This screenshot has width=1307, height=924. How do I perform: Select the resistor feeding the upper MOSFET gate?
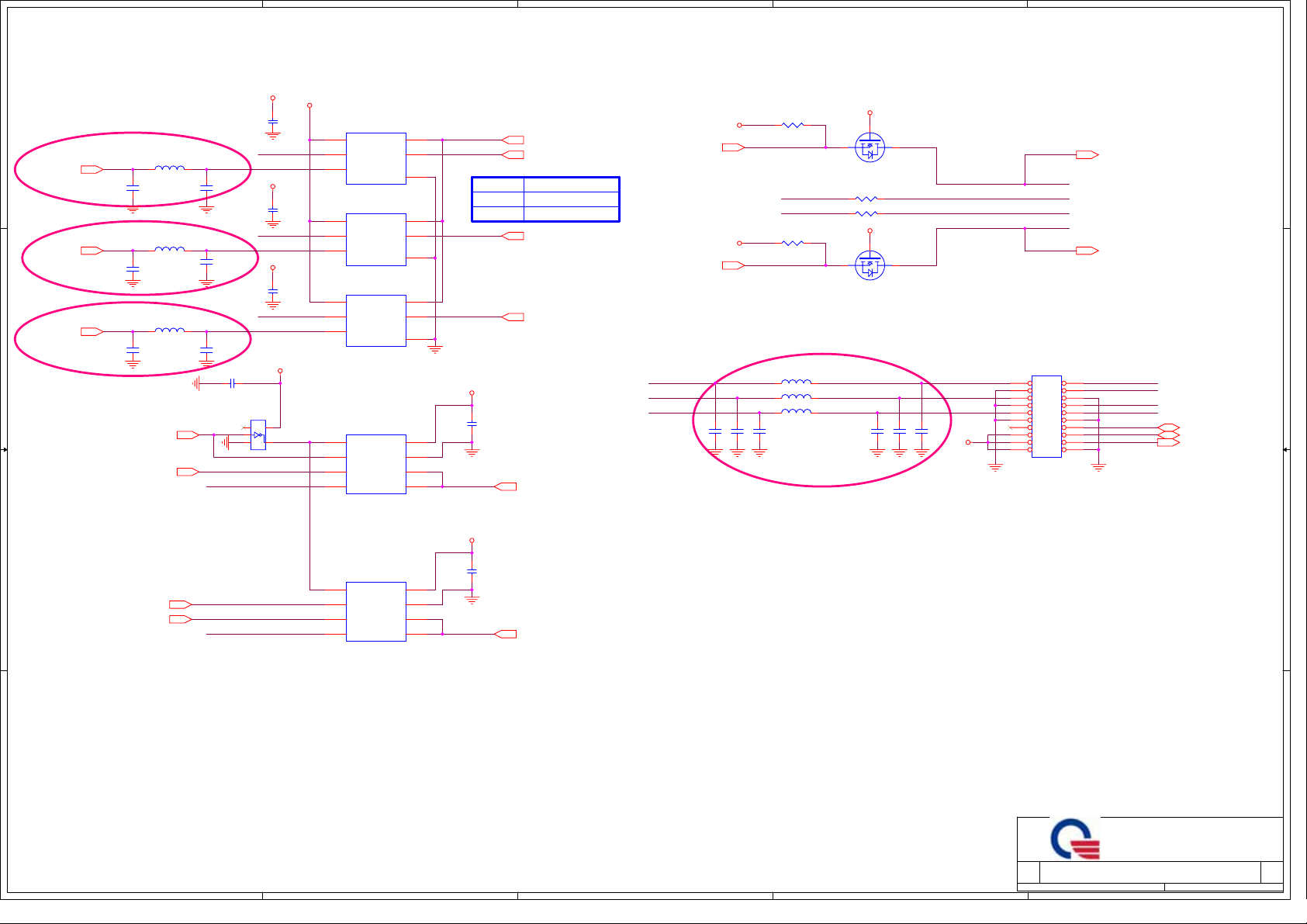tap(793, 125)
